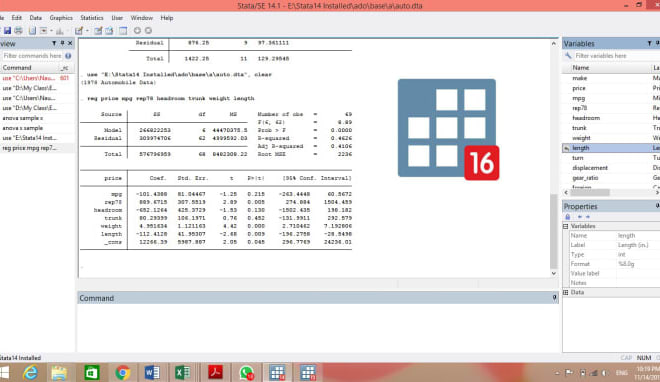Open the Do-file Editor icon

(x=79, y=31)
